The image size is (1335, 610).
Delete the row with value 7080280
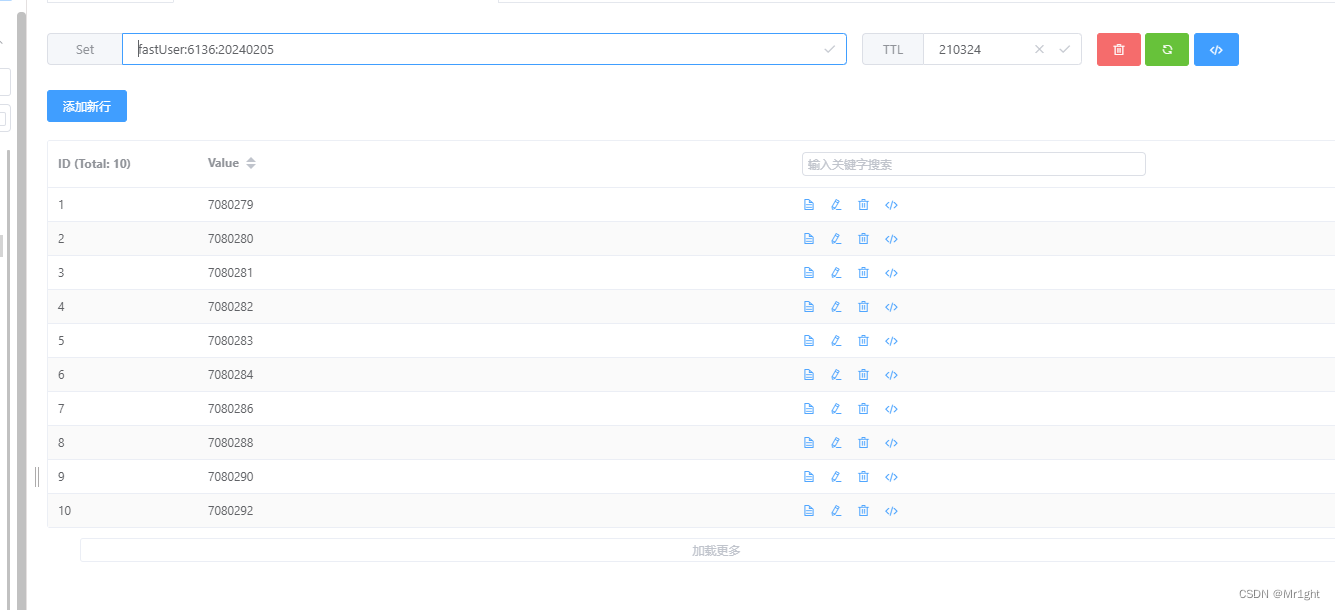point(863,239)
